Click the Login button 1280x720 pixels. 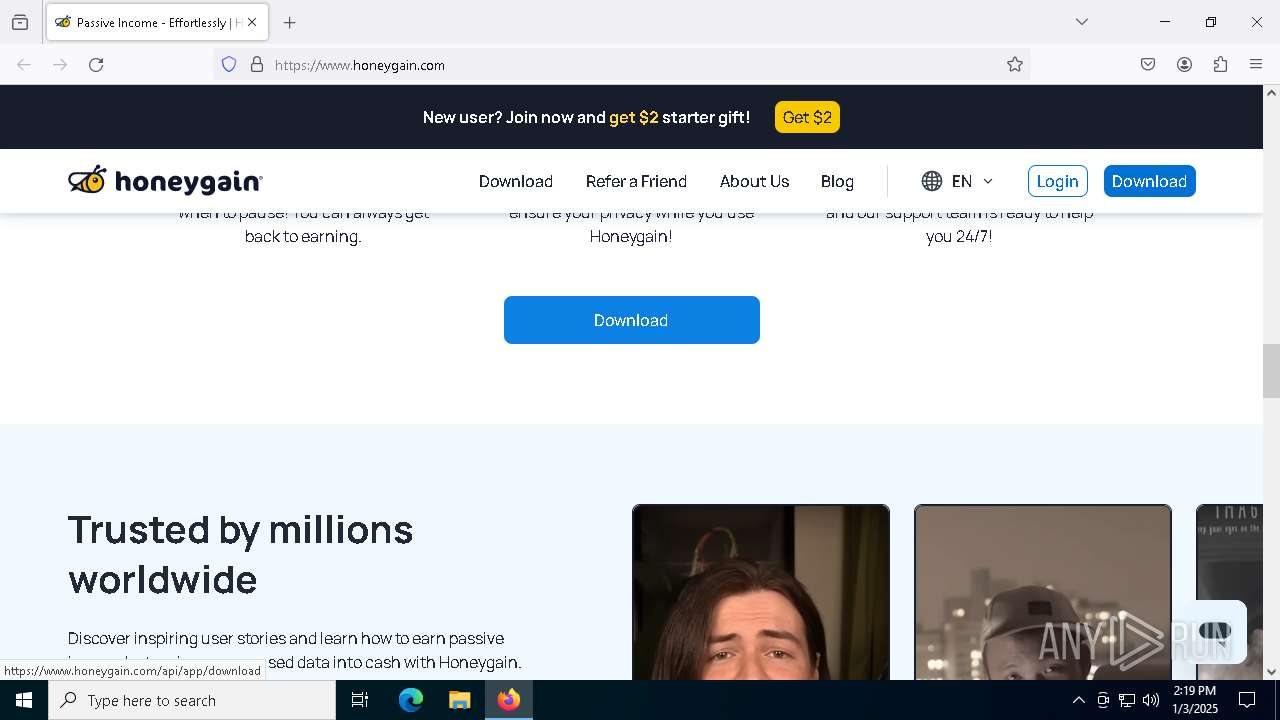(1058, 181)
